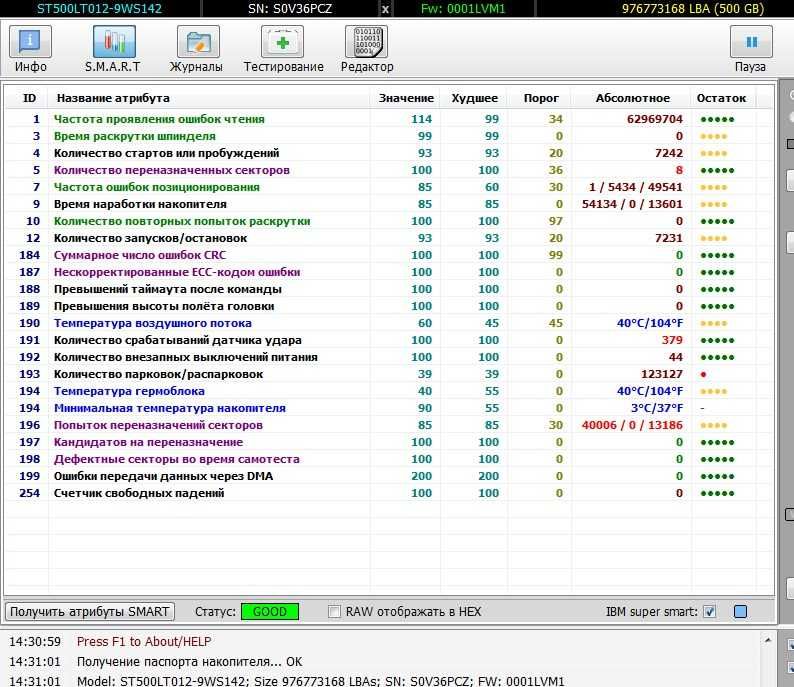794x687 pixels.
Task: Click log line Получение паспорта накопителя... OK
Action: point(189,662)
